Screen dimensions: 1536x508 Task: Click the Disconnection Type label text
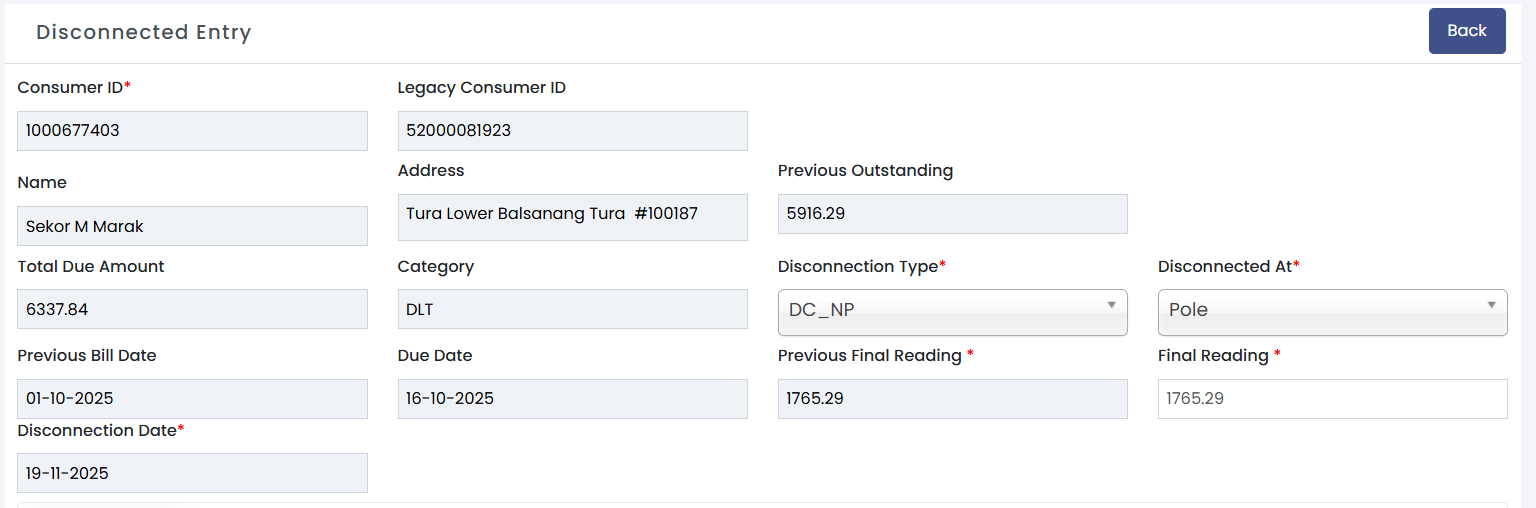pyautogui.click(x=858, y=267)
